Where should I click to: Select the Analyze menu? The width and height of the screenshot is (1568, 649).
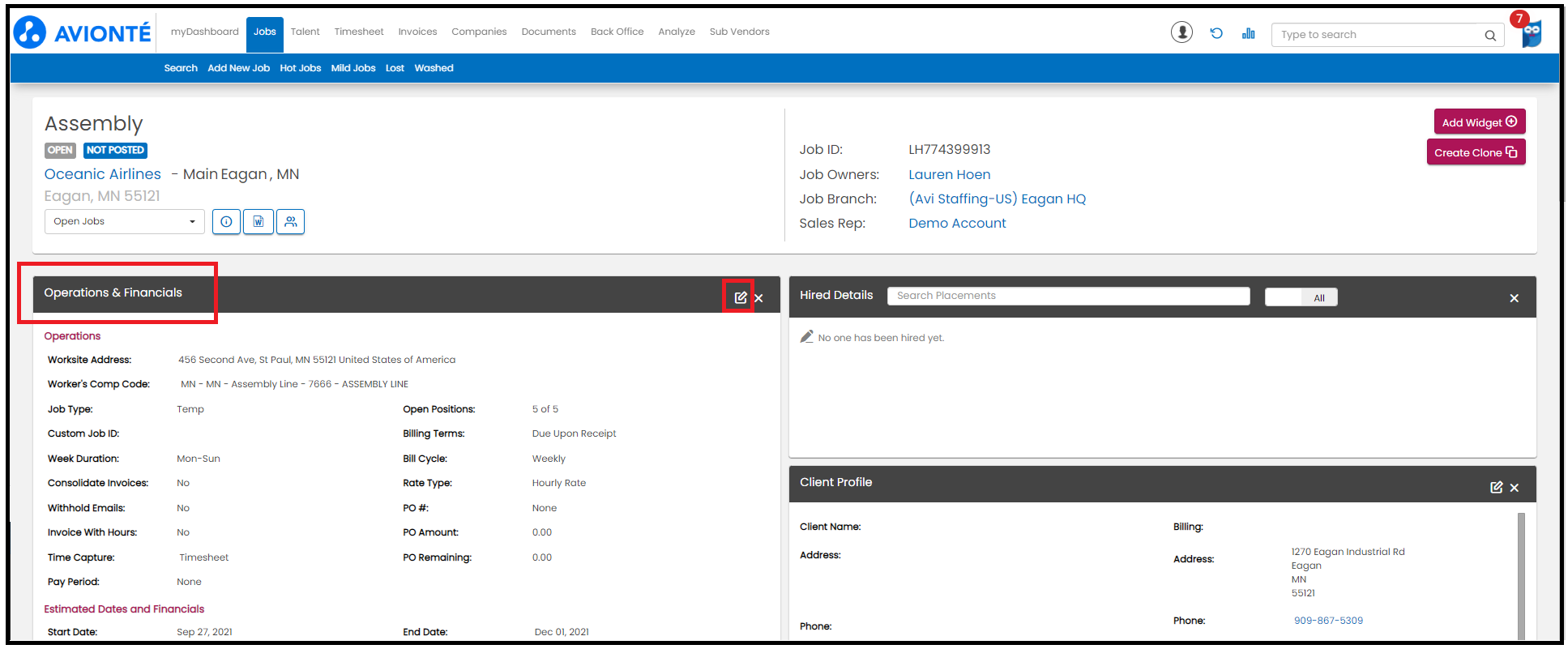coord(677,32)
